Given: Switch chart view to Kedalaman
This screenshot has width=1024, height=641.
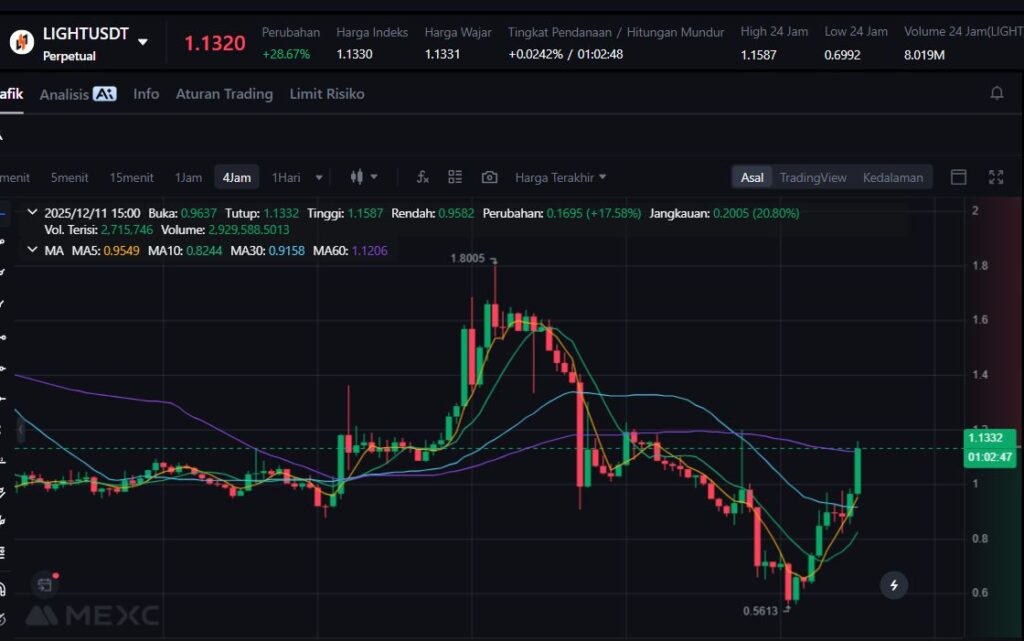Looking at the screenshot, I should pos(892,177).
